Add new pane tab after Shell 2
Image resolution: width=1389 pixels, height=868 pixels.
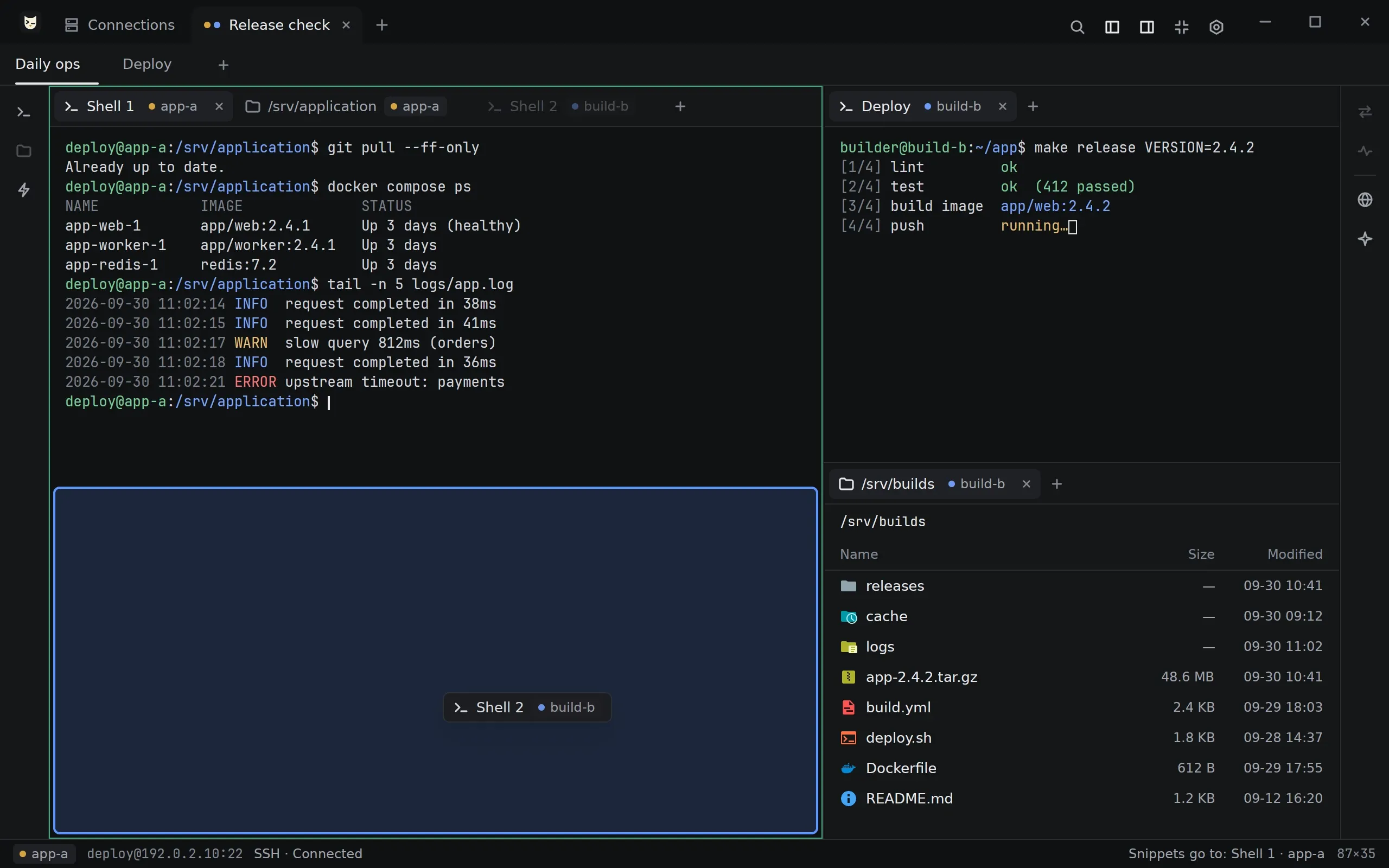click(x=680, y=107)
